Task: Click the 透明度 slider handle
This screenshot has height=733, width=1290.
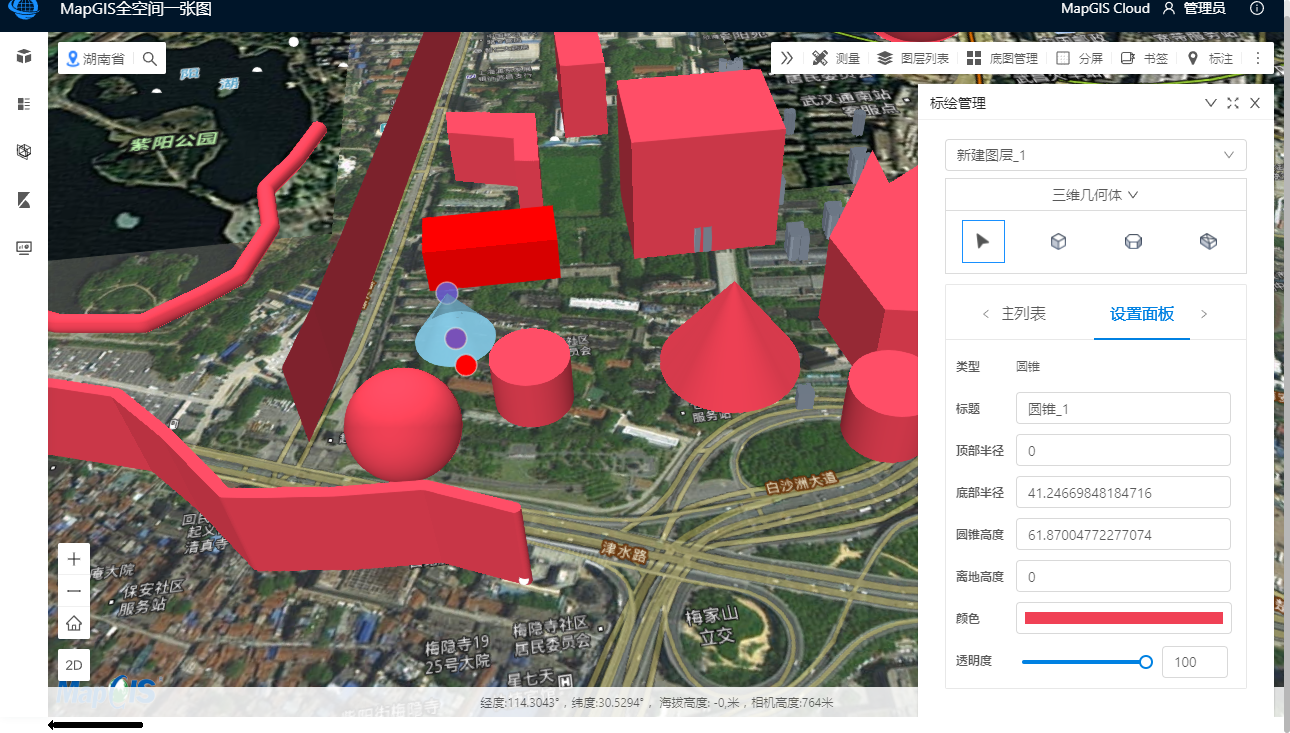Action: tap(1146, 661)
